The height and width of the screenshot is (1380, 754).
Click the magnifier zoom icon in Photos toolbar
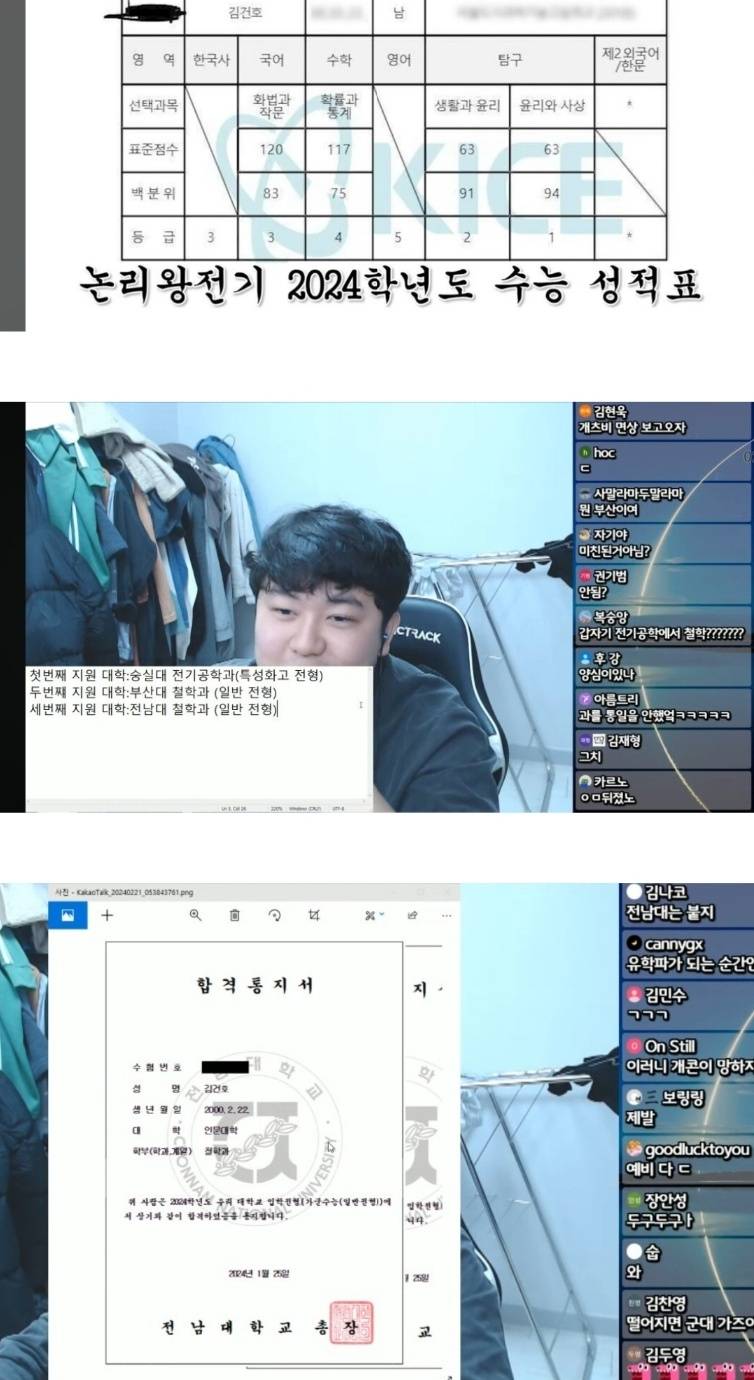click(x=195, y=914)
